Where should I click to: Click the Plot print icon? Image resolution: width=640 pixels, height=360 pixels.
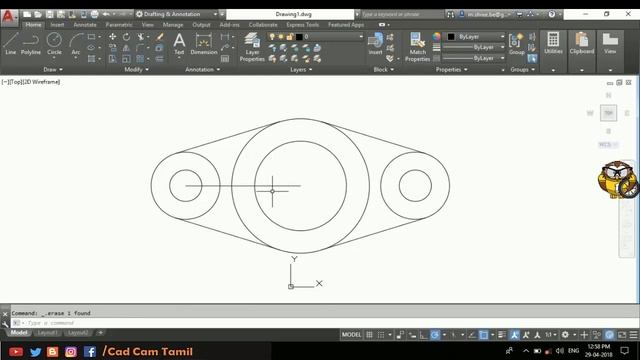point(94,14)
